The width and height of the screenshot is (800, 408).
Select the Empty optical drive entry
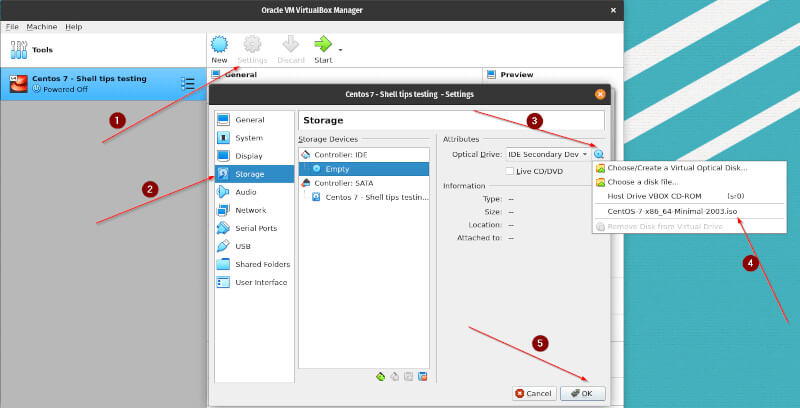[364, 169]
